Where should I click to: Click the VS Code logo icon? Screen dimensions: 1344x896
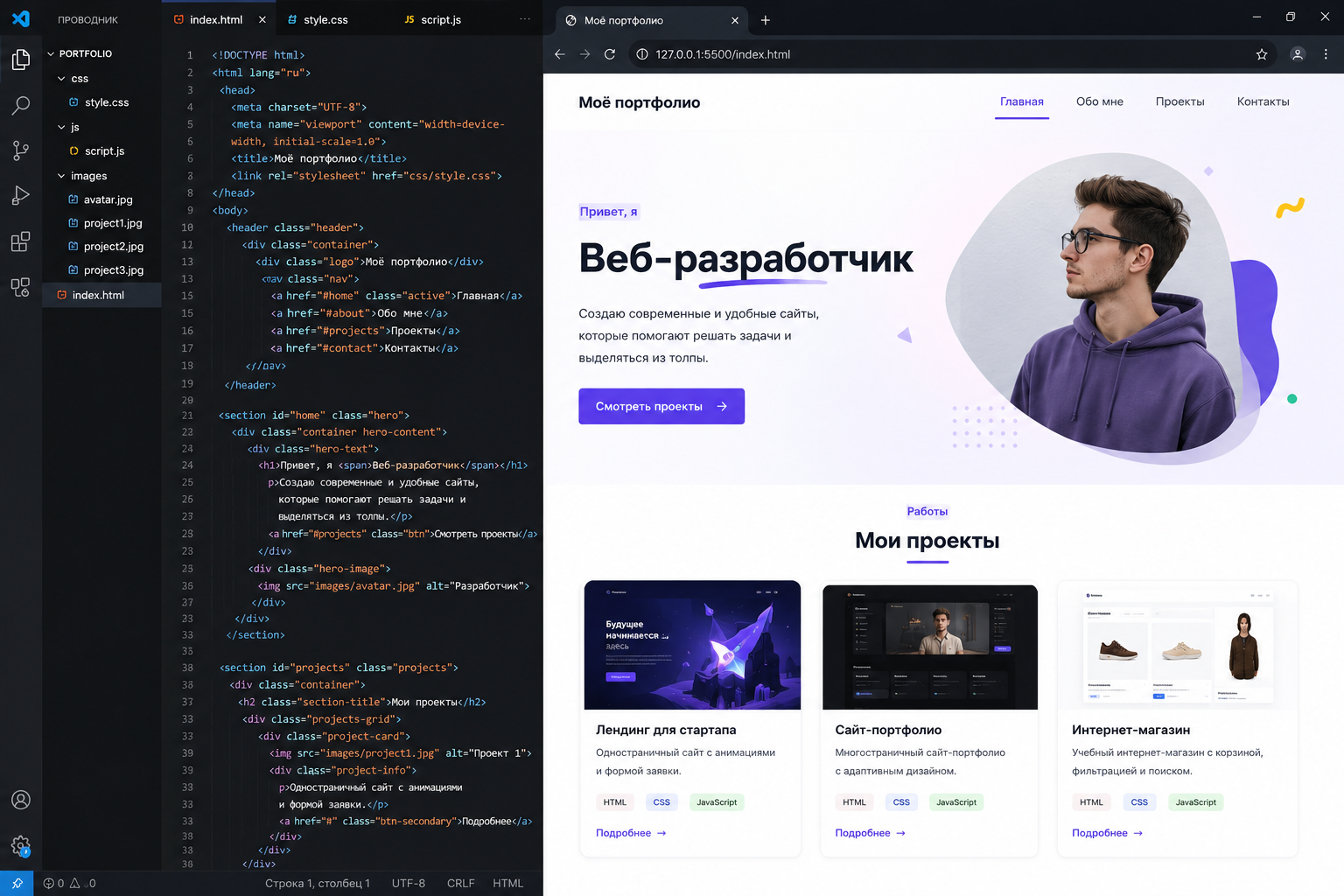(21, 18)
